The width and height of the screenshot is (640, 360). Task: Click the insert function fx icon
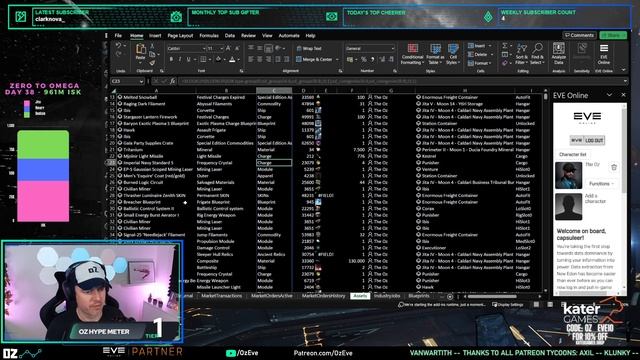pos(173,81)
